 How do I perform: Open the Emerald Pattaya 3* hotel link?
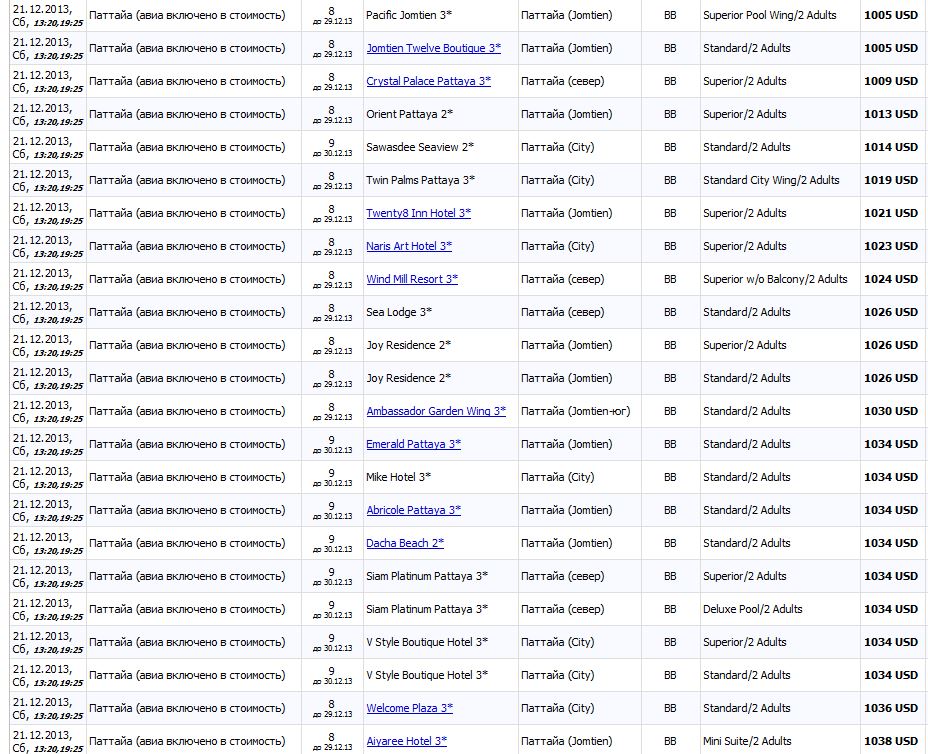coord(413,444)
